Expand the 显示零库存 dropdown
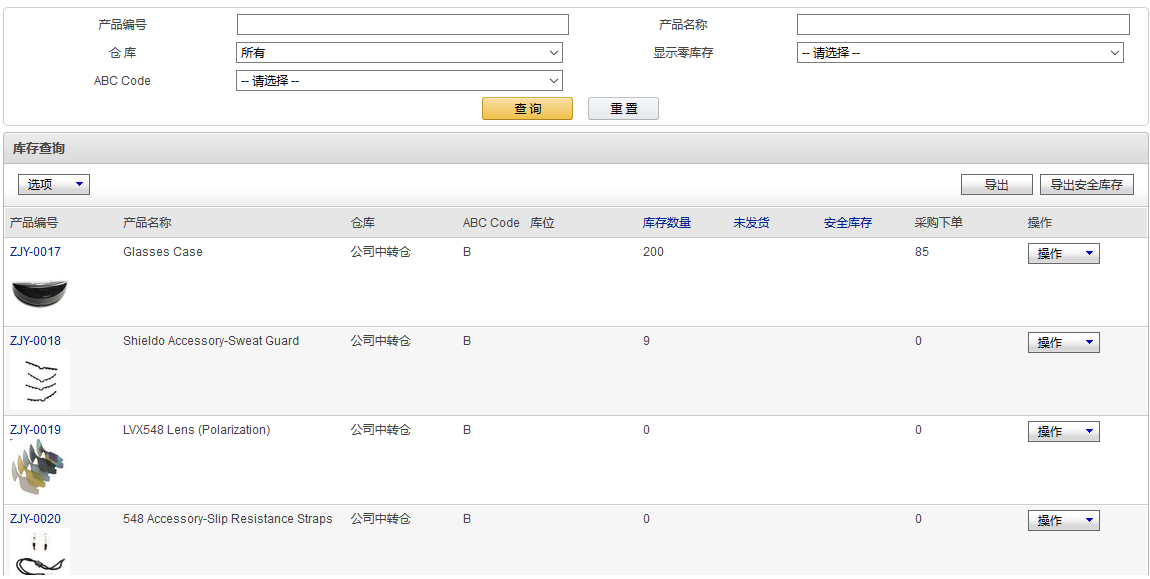 tap(960, 53)
